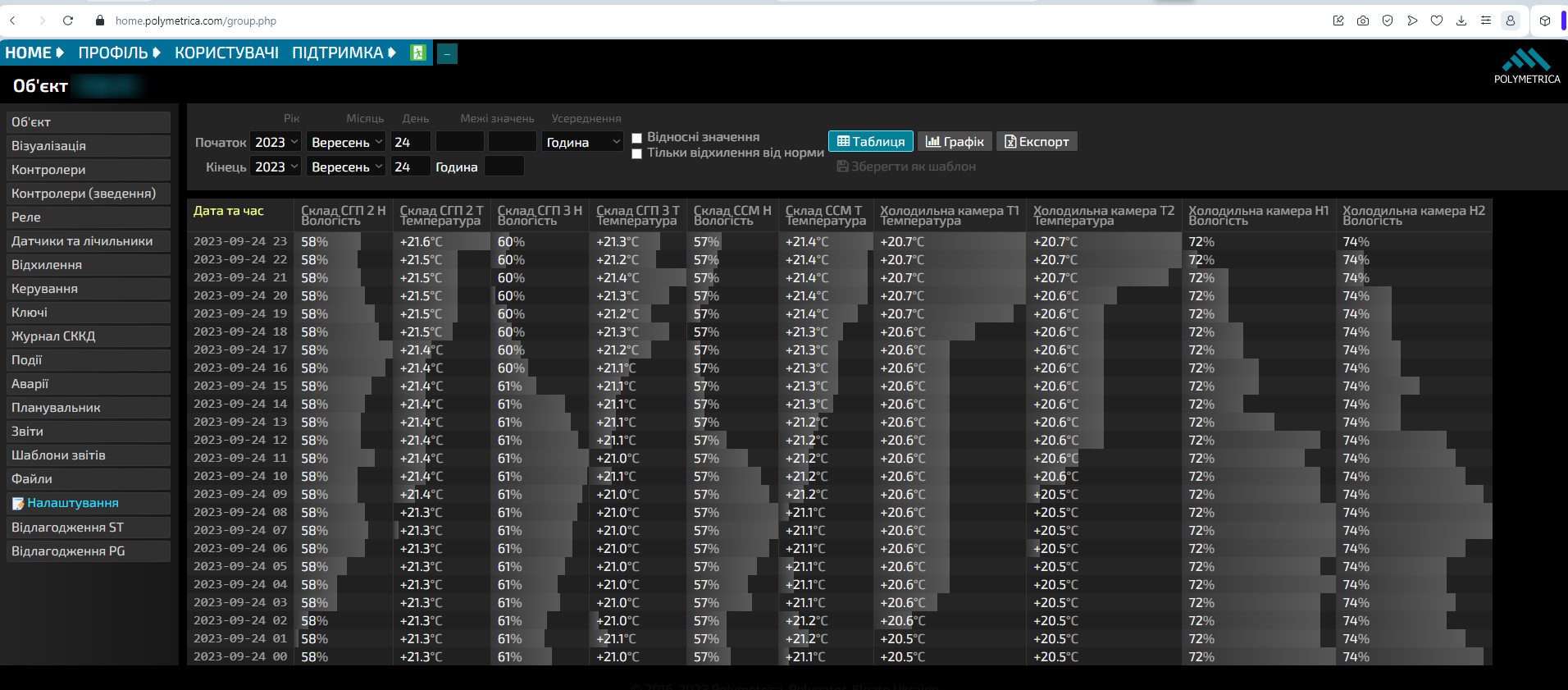Open Відлагодження ST in the sidebar
Image resolution: width=1568 pixels, height=690 pixels.
coord(89,528)
